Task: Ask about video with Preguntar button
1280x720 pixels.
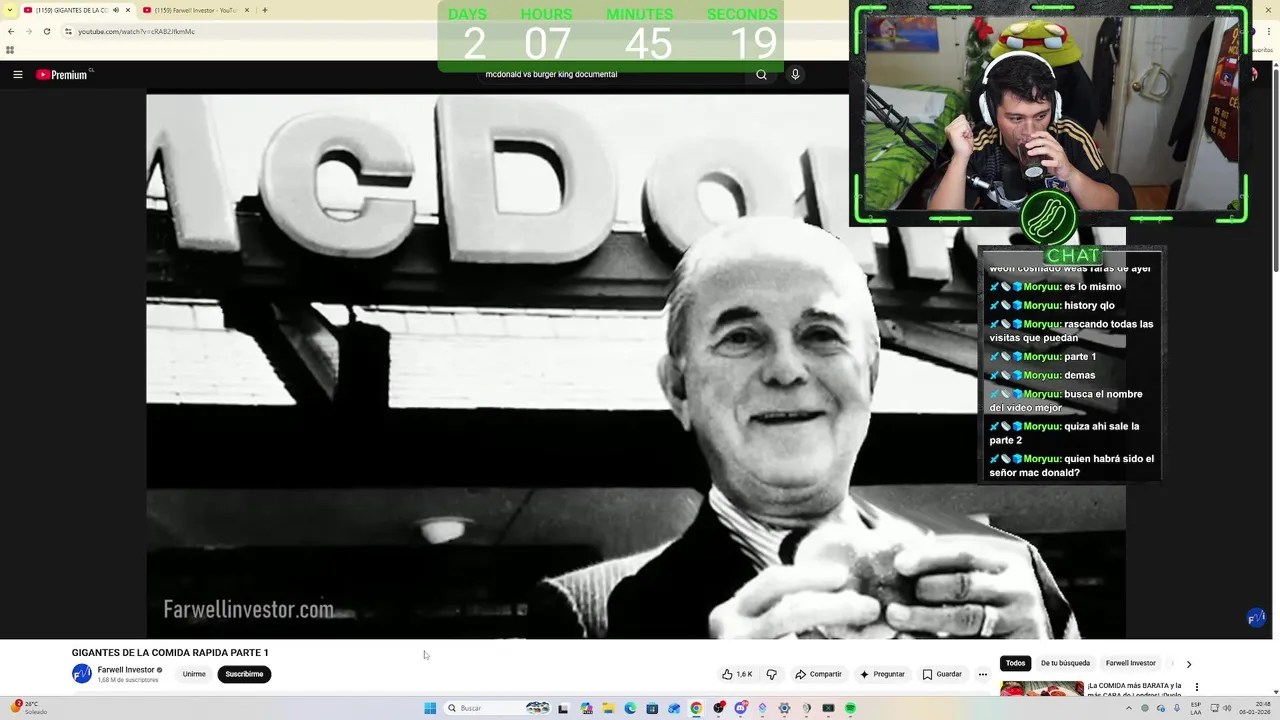Action: tap(882, 674)
